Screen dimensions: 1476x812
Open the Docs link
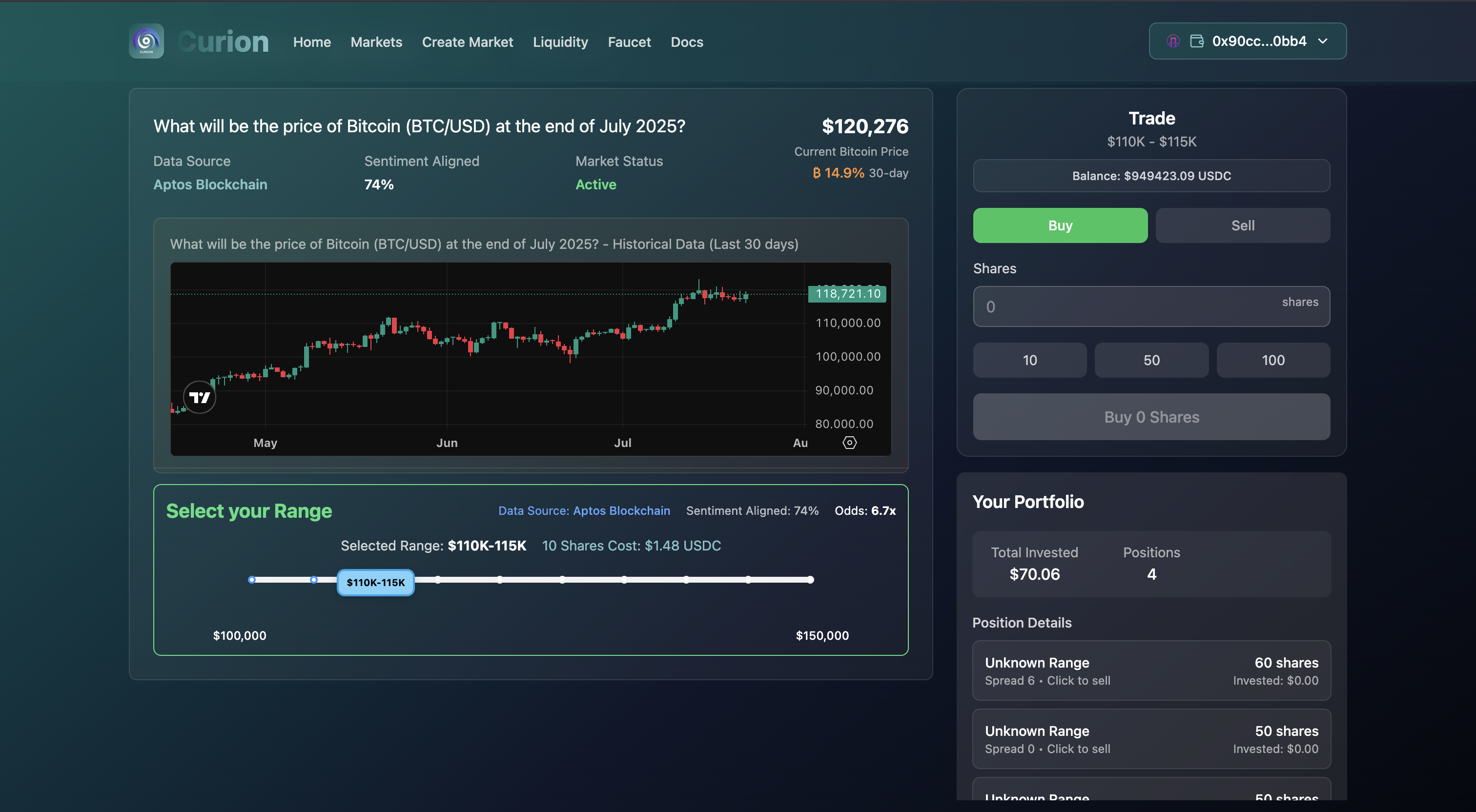686,42
